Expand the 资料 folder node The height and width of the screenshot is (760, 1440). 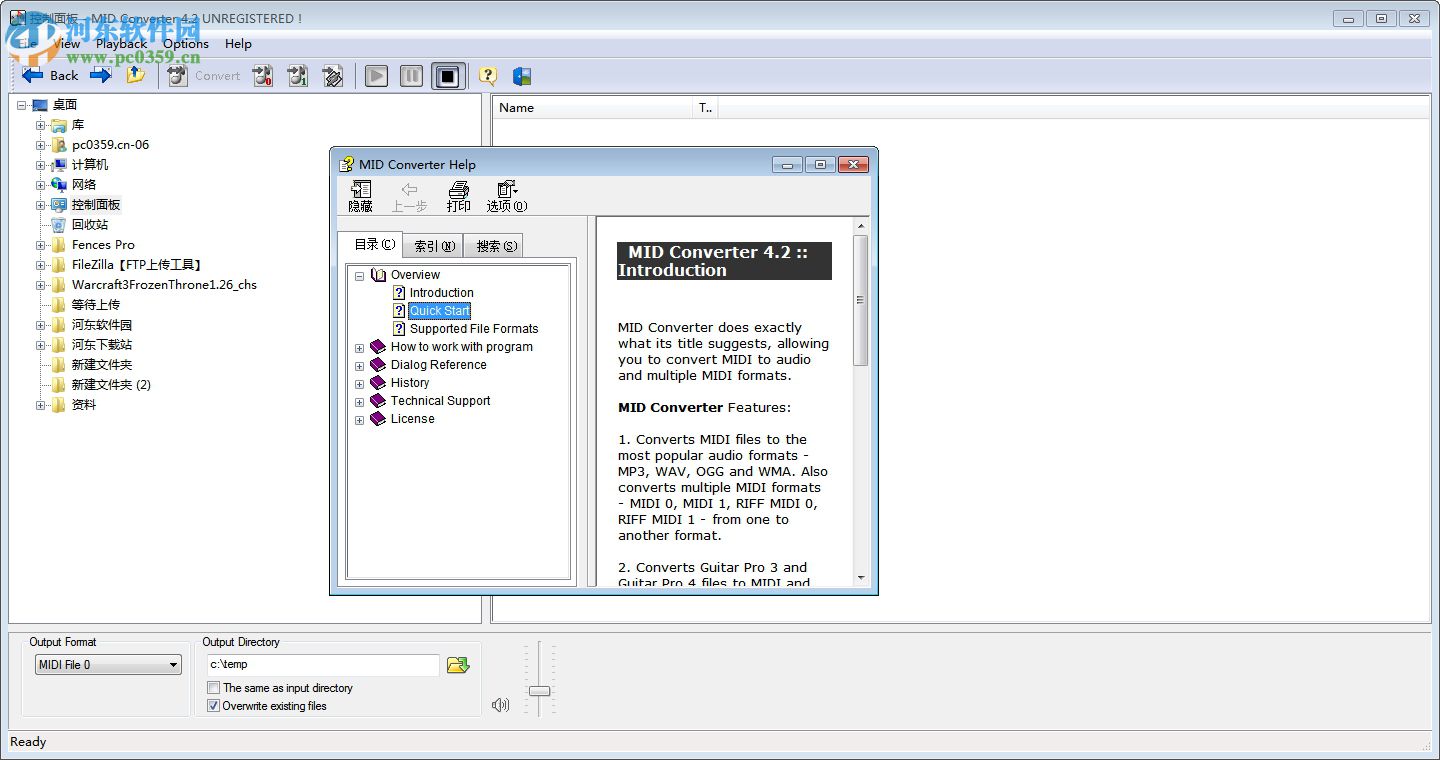coord(41,405)
